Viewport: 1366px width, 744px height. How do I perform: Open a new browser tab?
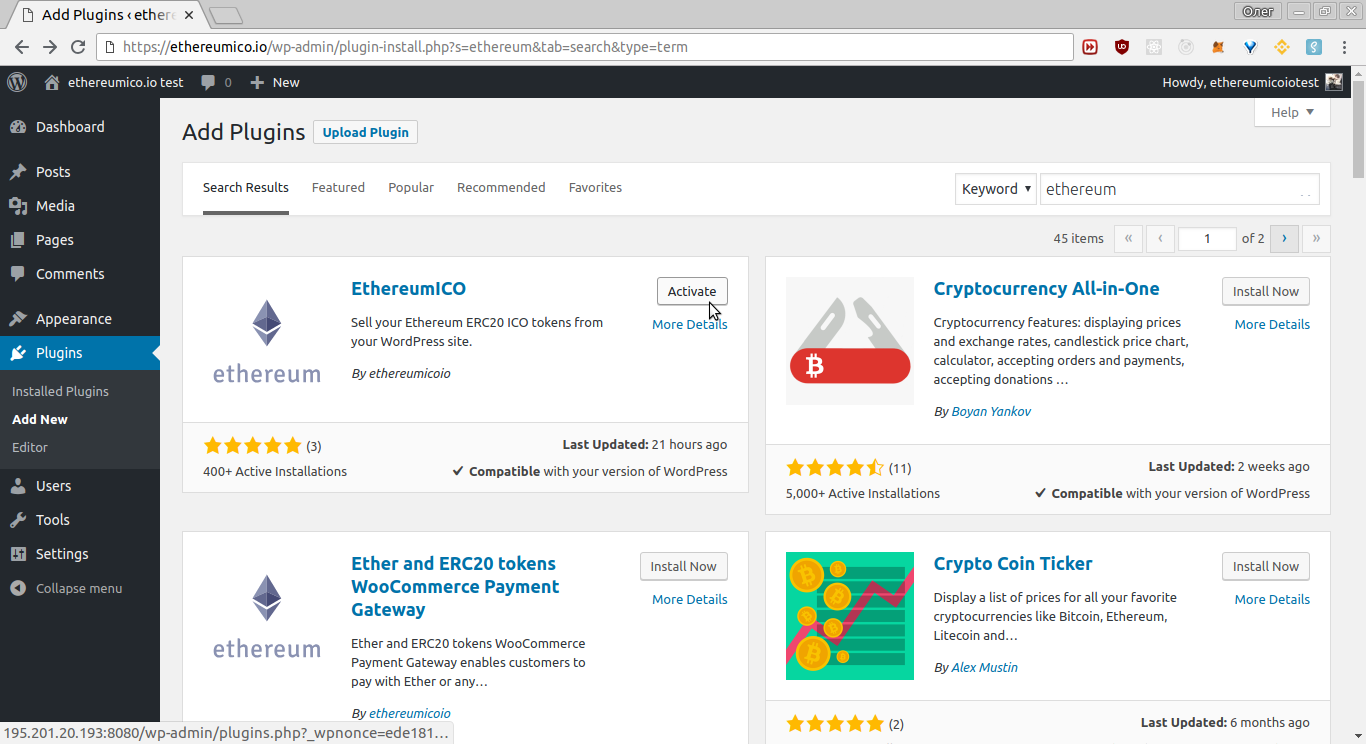pos(227,15)
